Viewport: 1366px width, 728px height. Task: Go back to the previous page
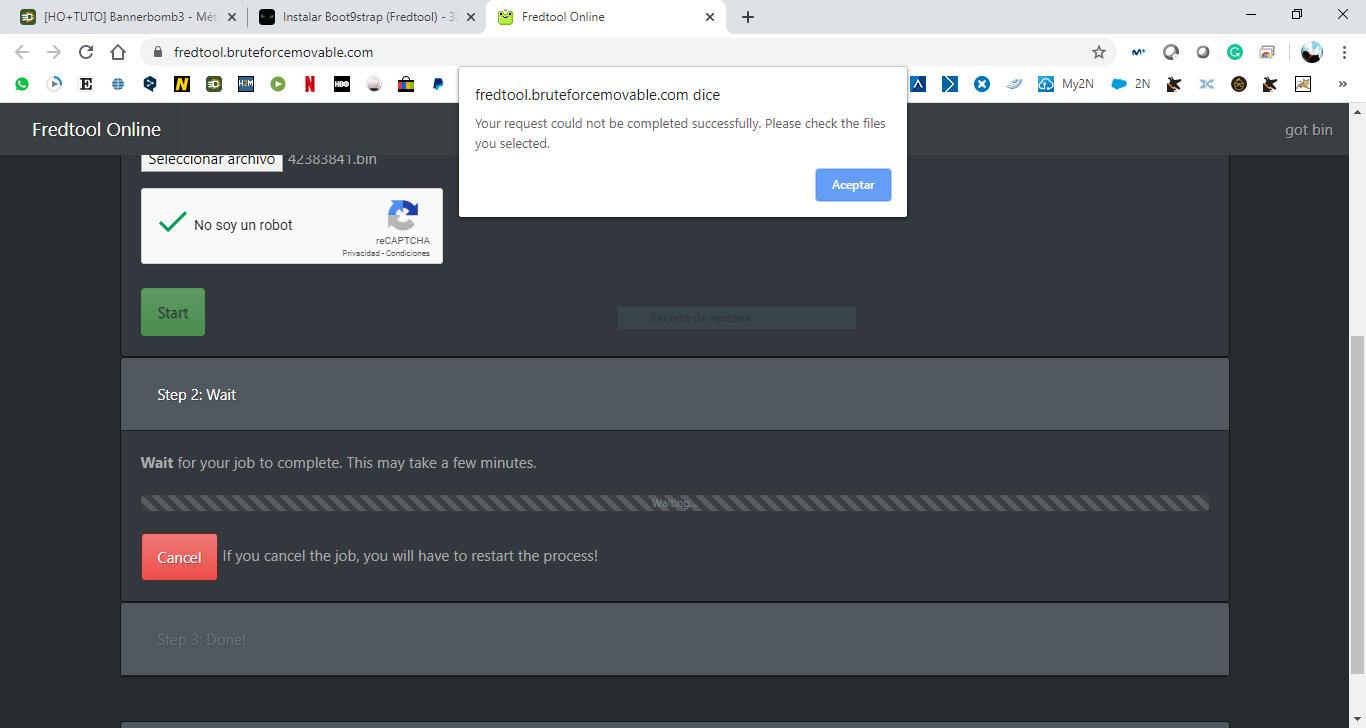22,52
